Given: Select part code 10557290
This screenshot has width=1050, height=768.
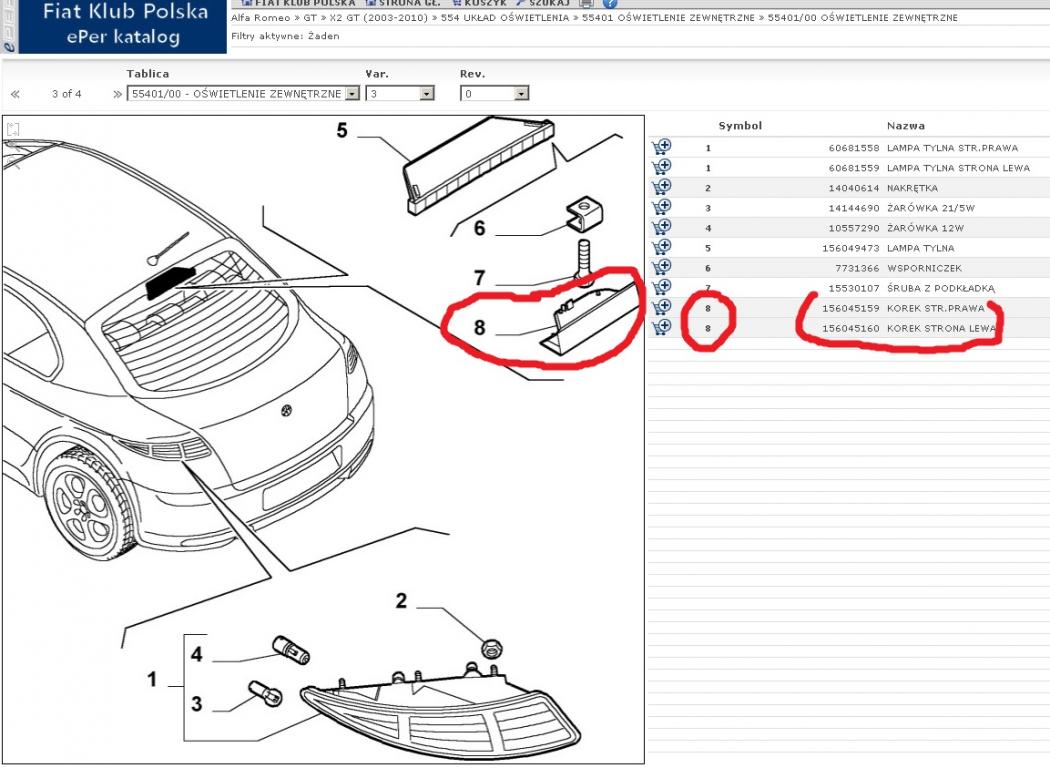Looking at the screenshot, I should (x=854, y=228).
